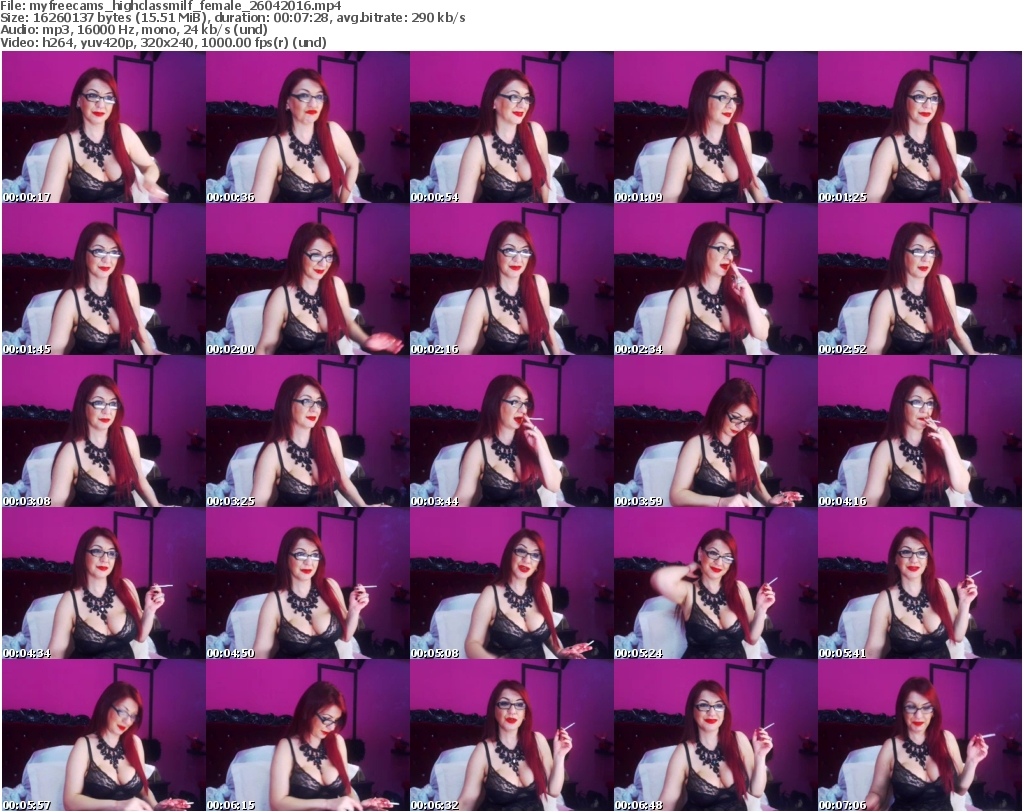Image resolution: width=1024 pixels, height=811 pixels.
Task: Select the frame at 00:04:50
Action: tap(308, 583)
